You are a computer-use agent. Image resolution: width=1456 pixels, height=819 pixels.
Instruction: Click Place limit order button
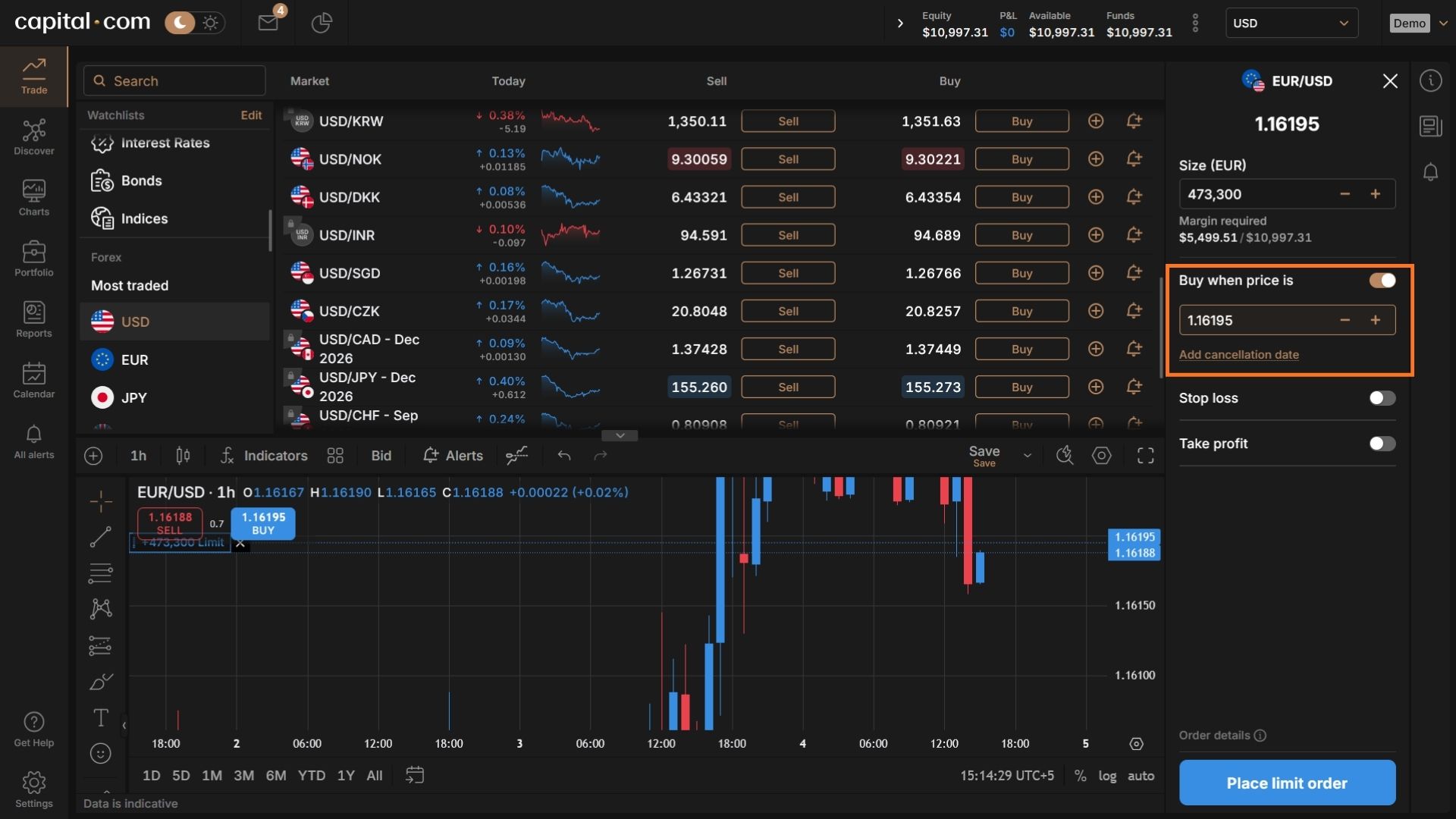click(x=1287, y=783)
